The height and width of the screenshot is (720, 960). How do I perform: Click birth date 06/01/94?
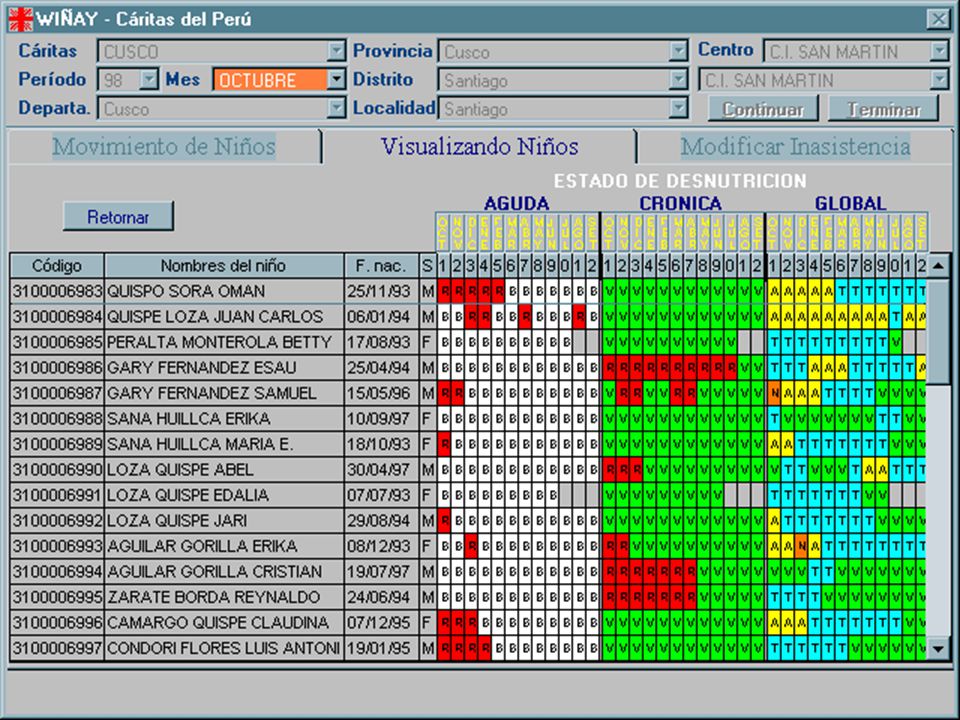pos(381,317)
